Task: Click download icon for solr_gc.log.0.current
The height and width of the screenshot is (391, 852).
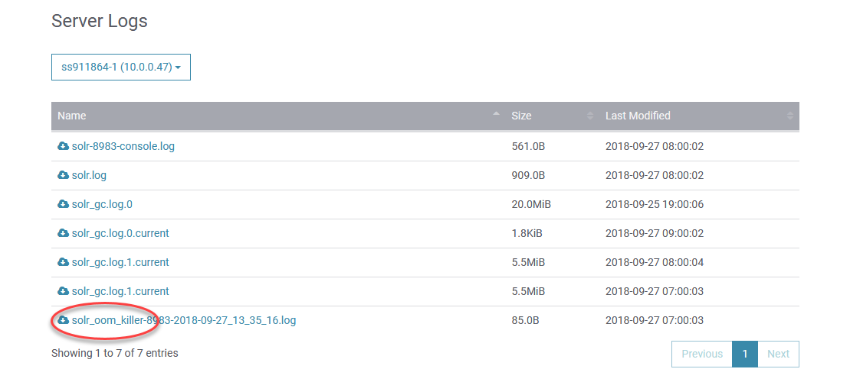Action: click(63, 233)
